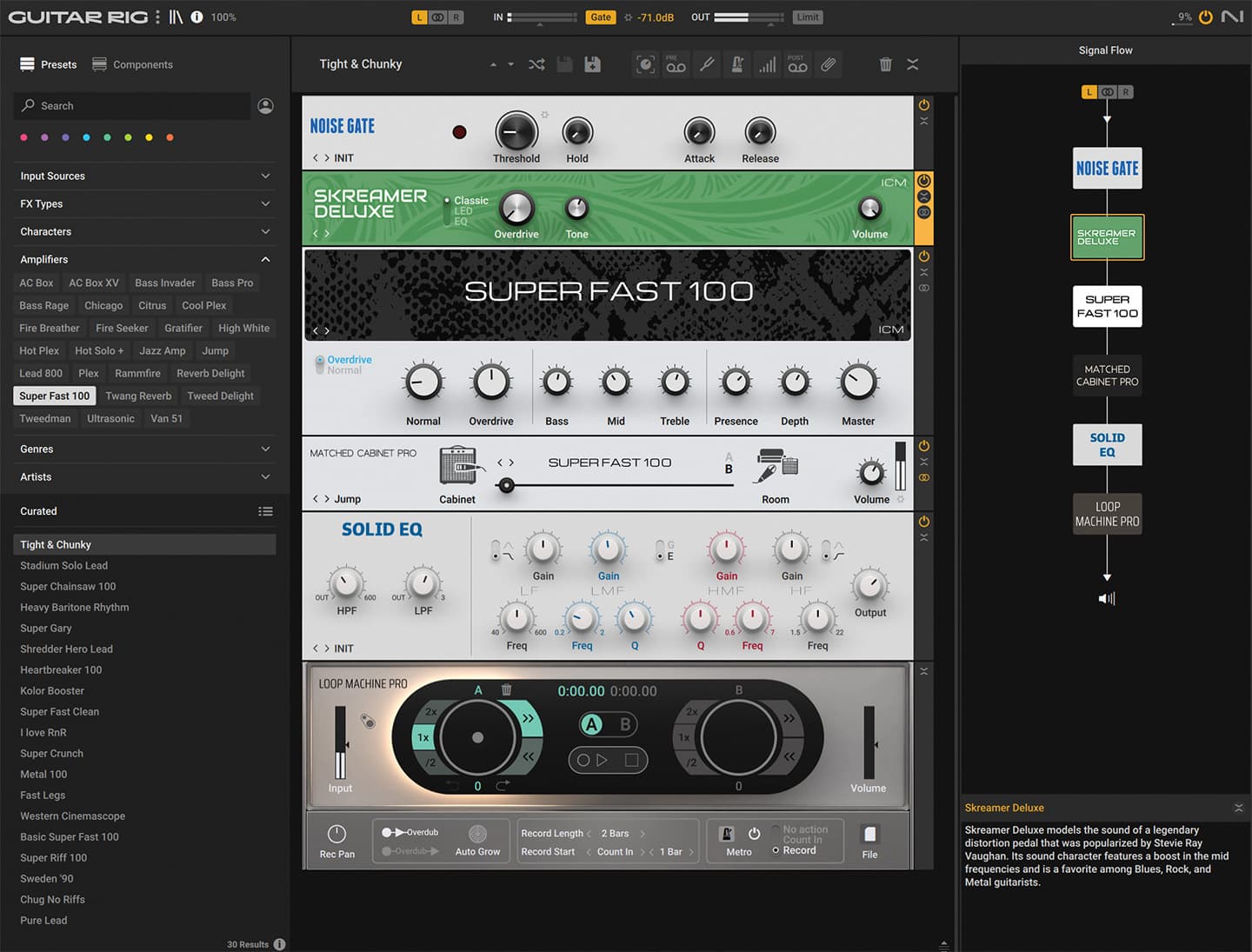The height and width of the screenshot is (952, 1252).
Task: Expand the Input Sources section
Action: click(x=145, y=176)
